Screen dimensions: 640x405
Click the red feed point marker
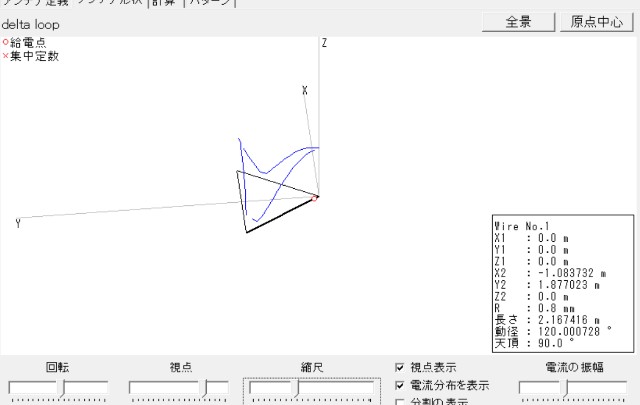(314, 199)
